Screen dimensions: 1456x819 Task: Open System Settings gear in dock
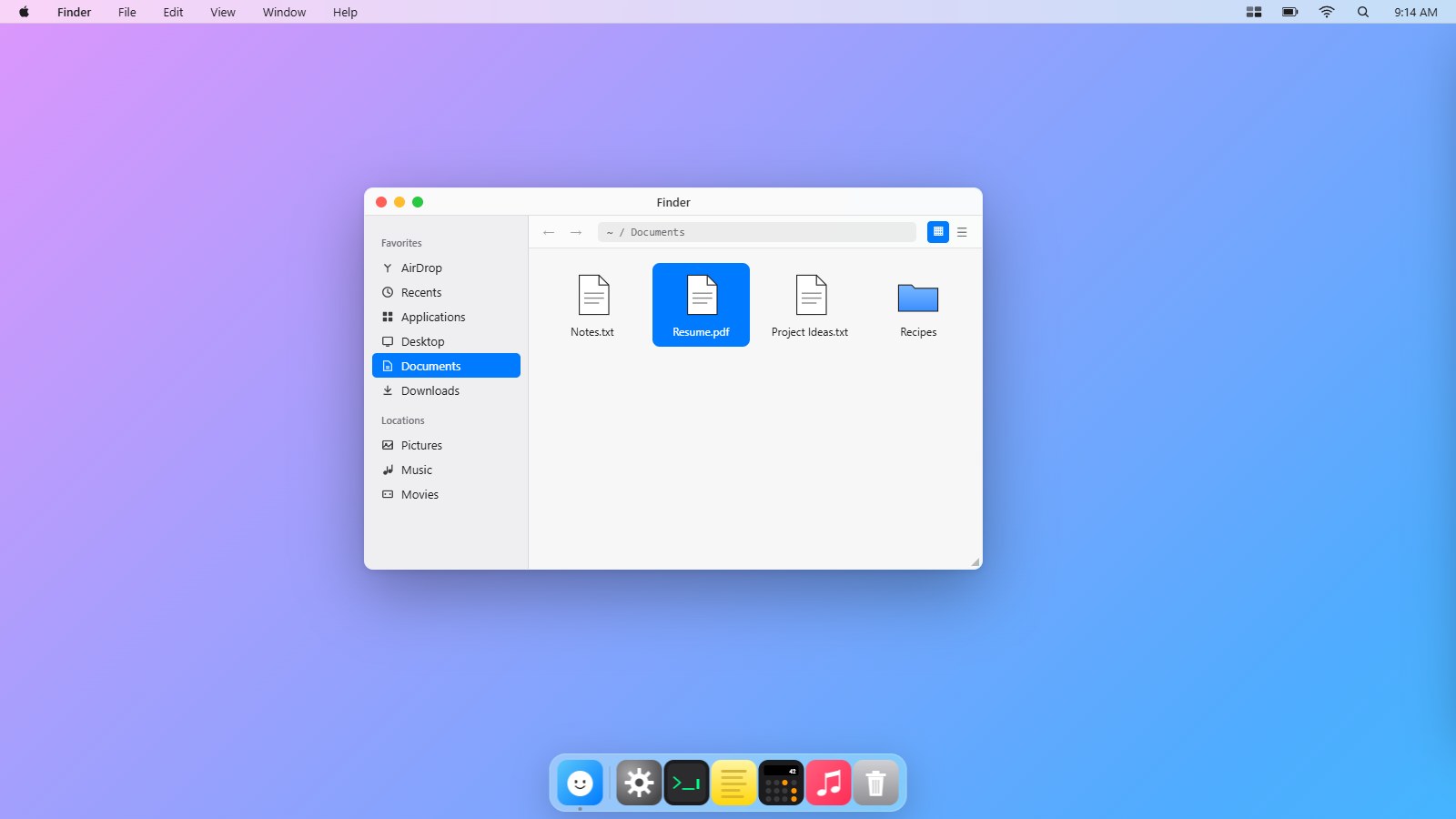pyautogui.click(x=640, y=783)
